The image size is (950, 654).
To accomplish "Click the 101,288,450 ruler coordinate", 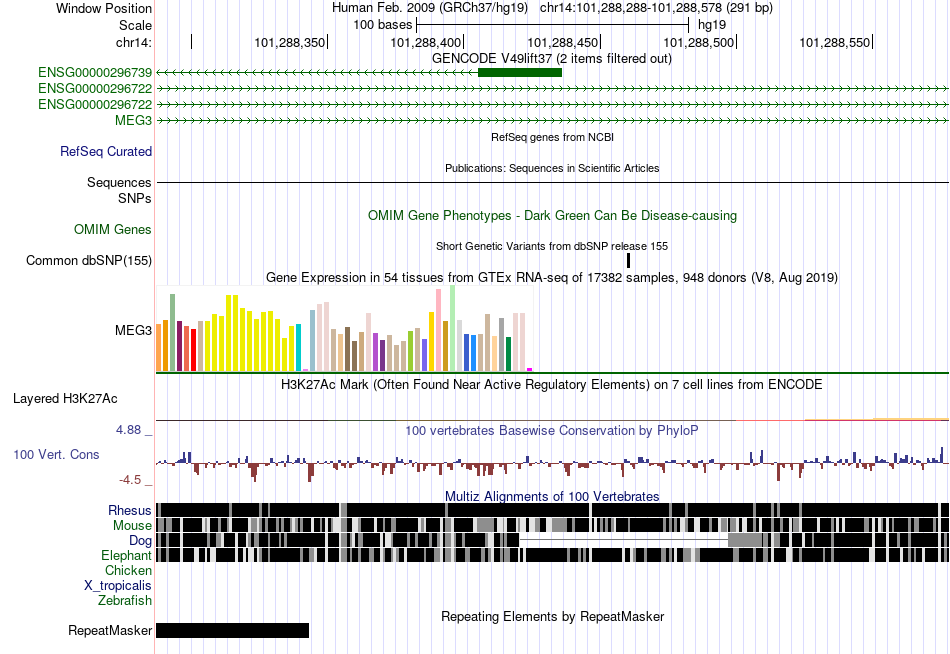I will [x=562, y=42].
